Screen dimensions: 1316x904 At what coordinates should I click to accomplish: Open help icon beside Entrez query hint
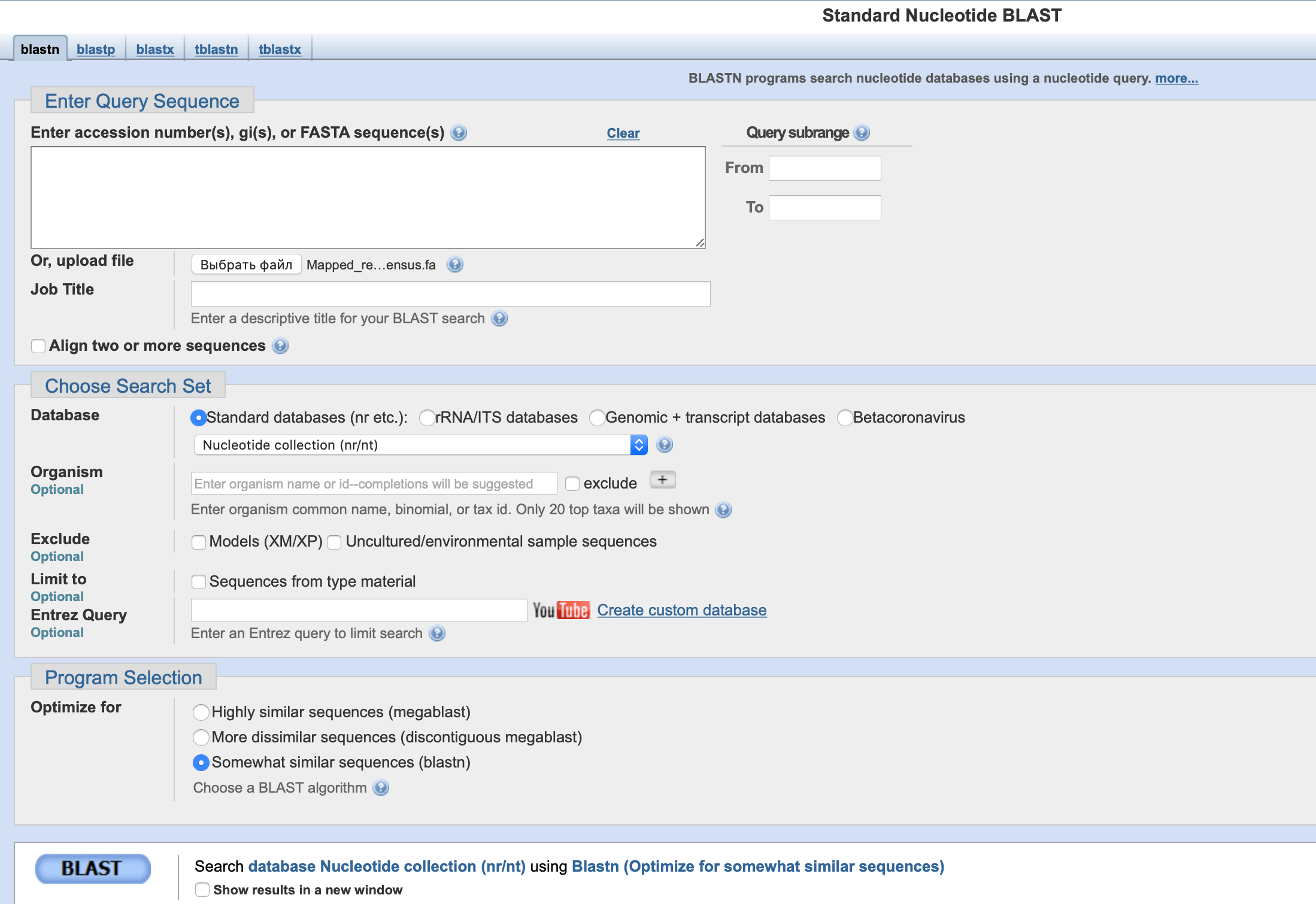438,633
